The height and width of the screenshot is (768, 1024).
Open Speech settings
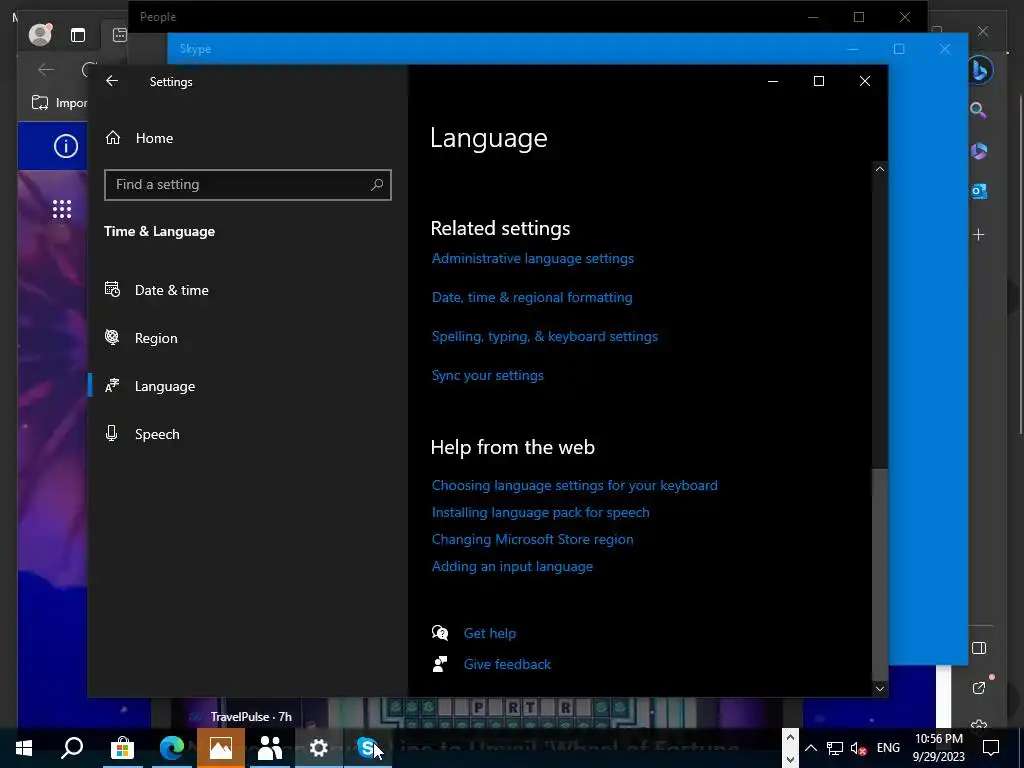point(157,434)
